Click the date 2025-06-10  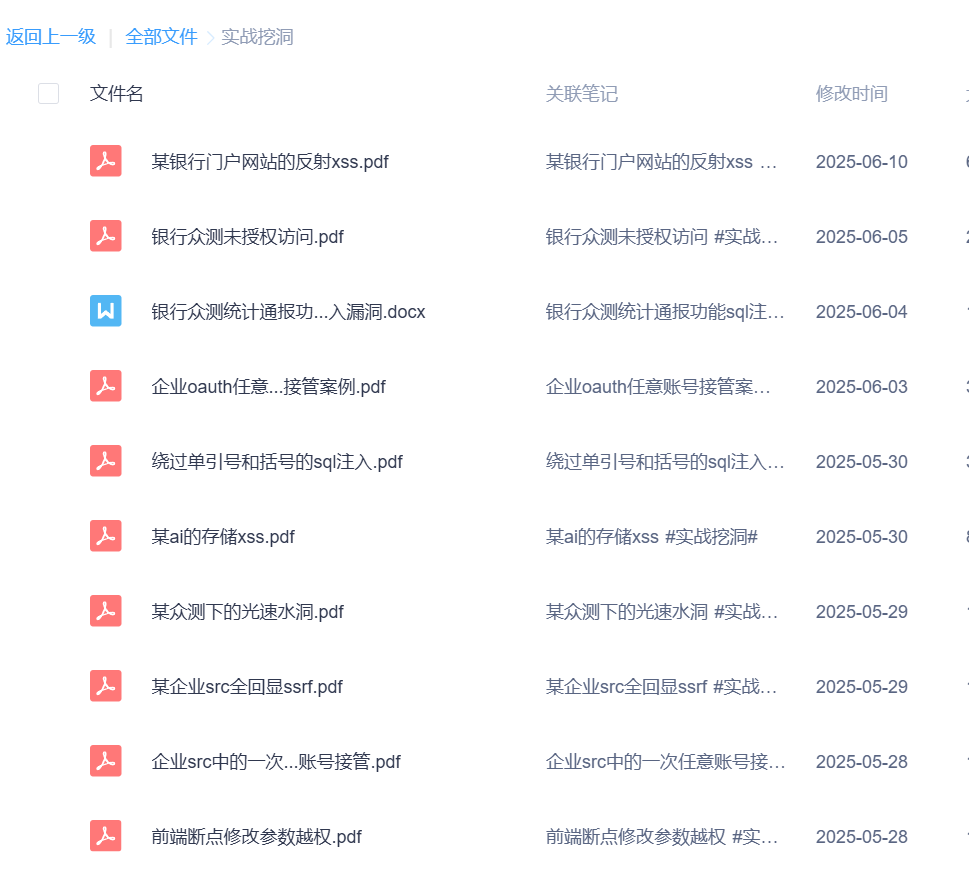point(861,161)
